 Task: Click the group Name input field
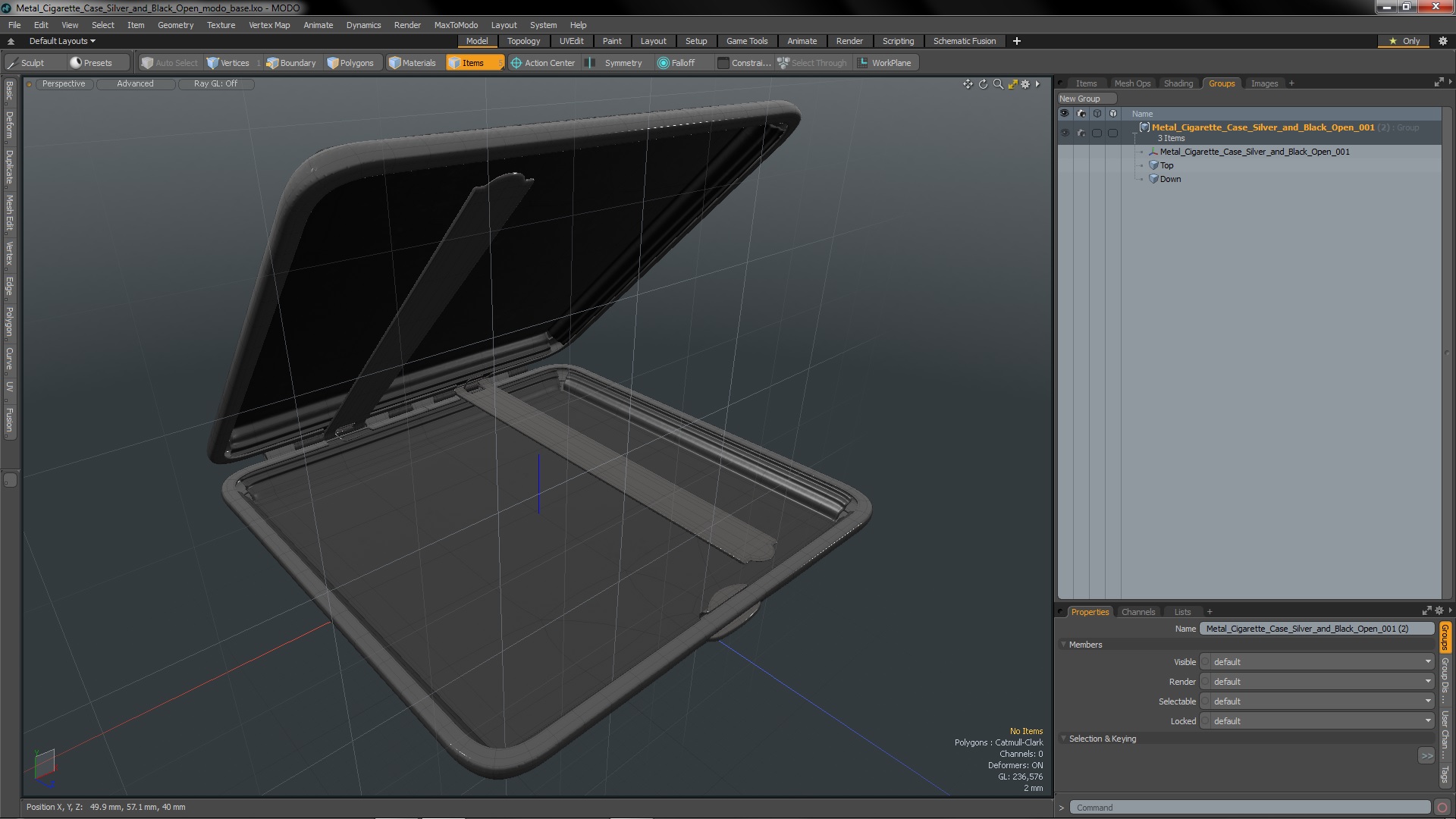(1316, 629)
